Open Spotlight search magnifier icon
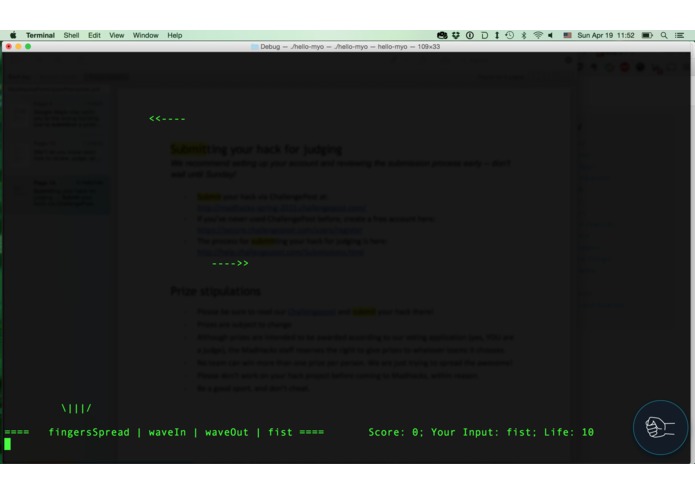The height and width of the screenshot is (494, 695). click(x=664, y=35)
